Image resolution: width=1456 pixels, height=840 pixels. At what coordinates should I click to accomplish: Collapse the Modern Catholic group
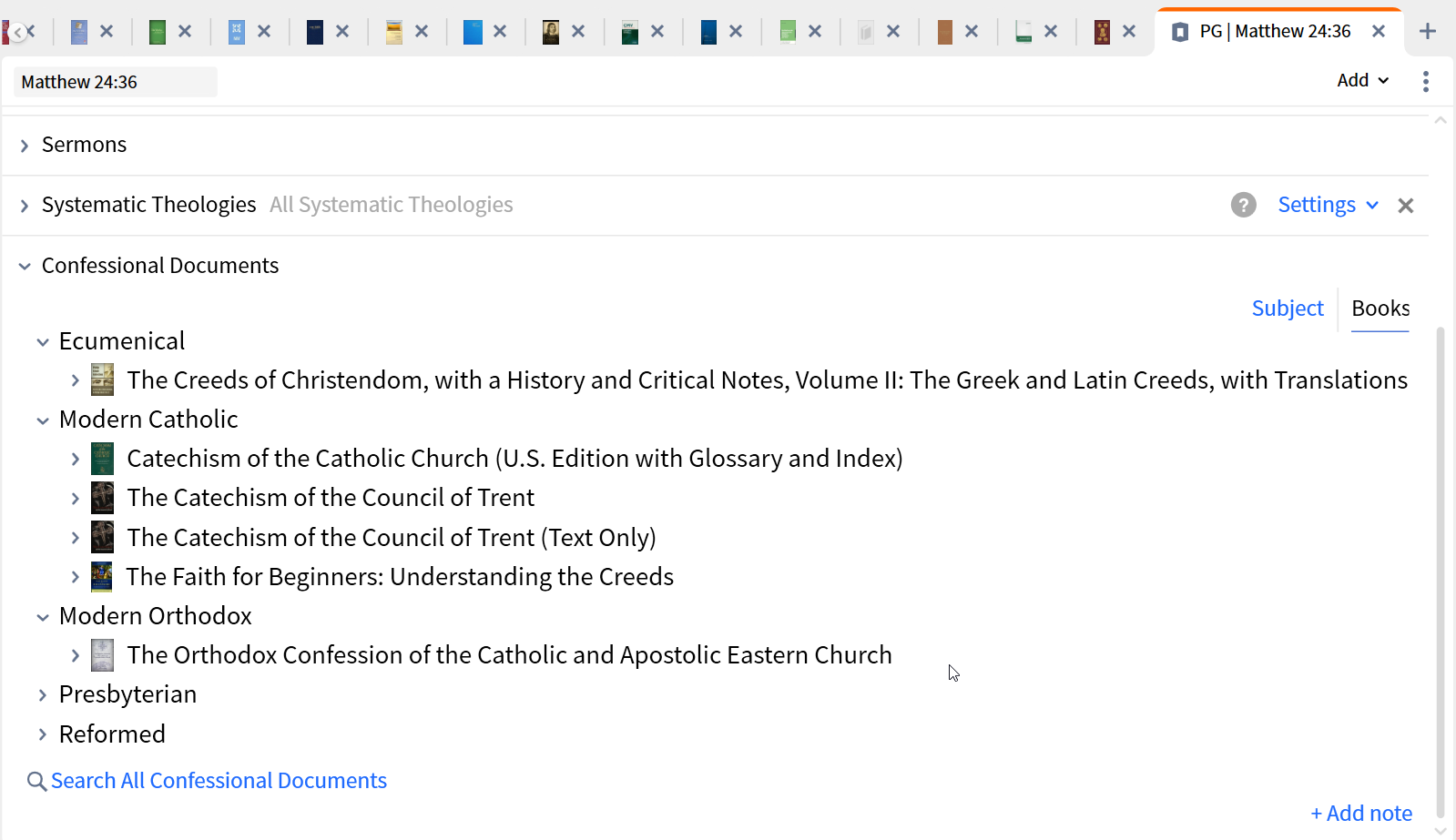click(x=43, y=420)
